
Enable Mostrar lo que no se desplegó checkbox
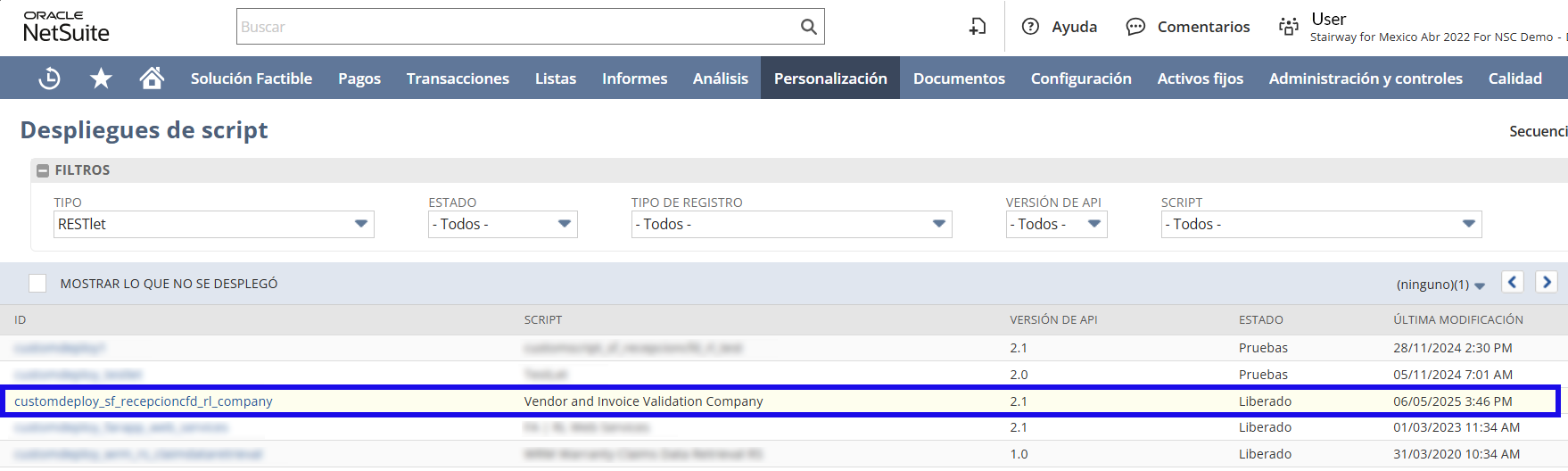tap(37, 284)
